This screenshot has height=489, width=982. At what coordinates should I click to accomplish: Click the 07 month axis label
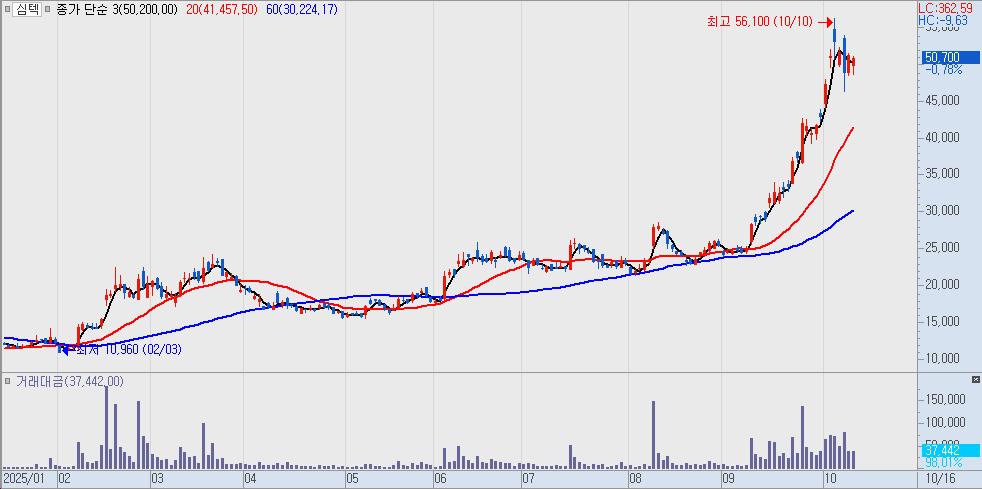[x=529, y=479]
